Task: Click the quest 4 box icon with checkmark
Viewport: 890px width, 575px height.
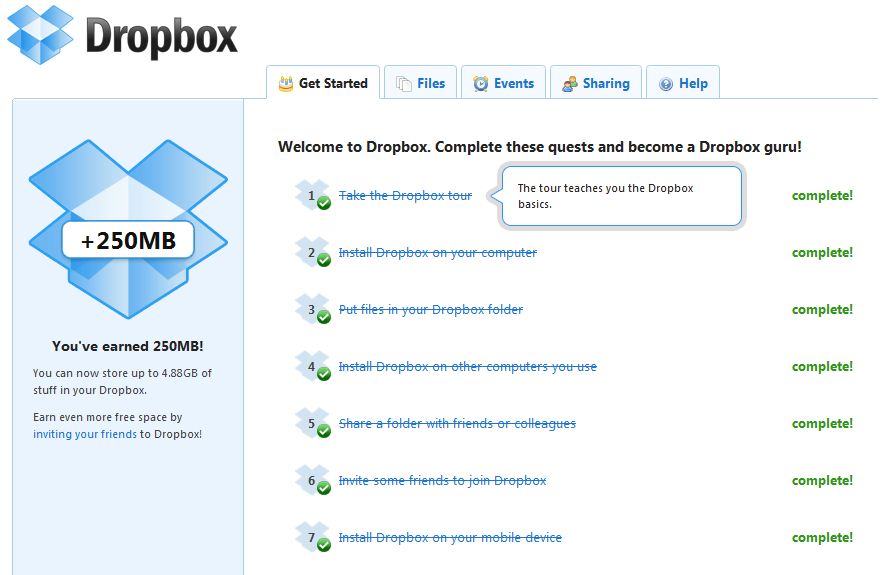Action: (x=313, y=367)
